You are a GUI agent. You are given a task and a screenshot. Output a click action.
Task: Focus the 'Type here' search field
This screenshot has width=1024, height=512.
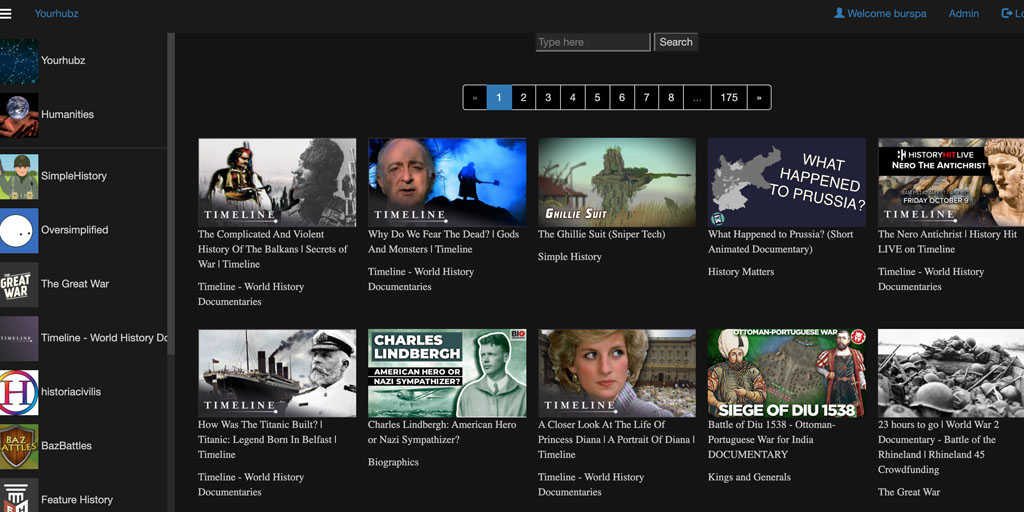pos(593,42)
